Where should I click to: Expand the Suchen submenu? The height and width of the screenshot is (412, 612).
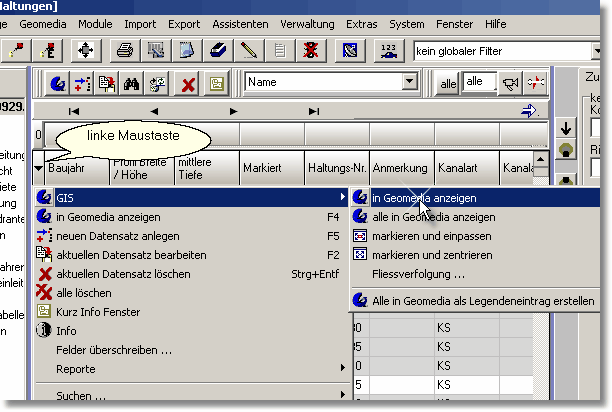pos(342,394)
